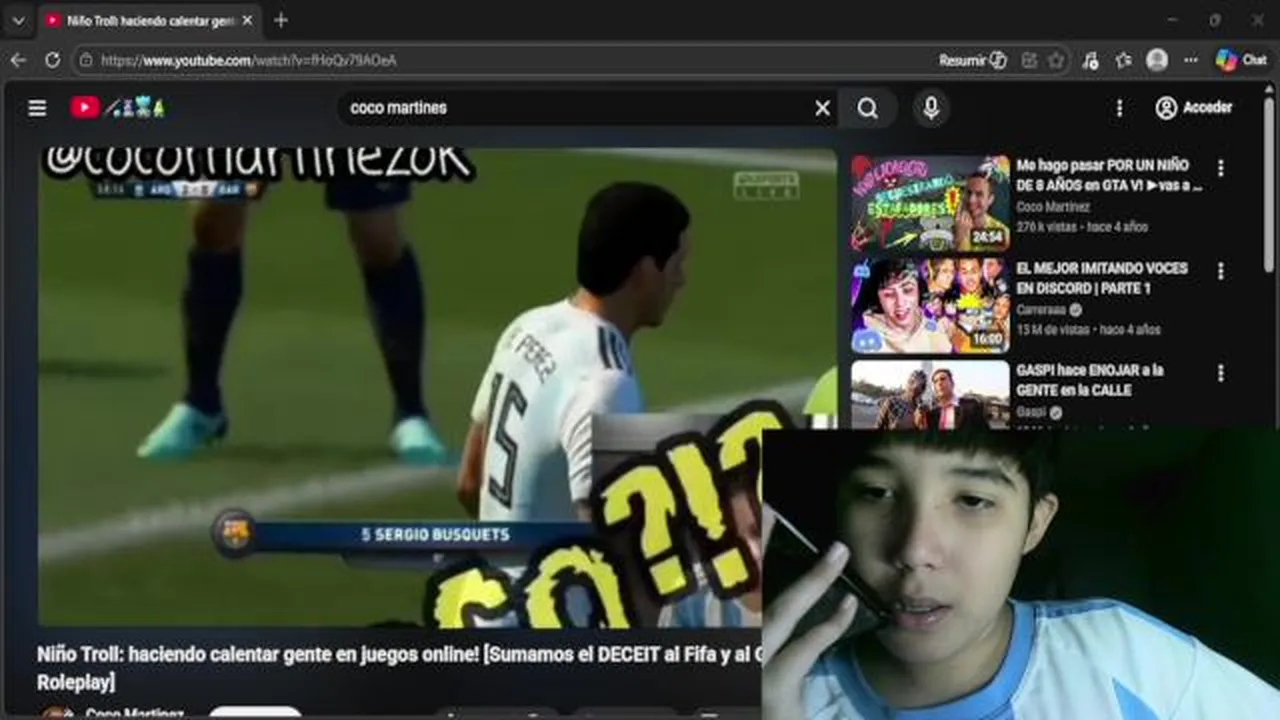Open the media control music icon
Image resolution: width=1280 pixels, height=720 pixels.
(x=1090, y=60)
